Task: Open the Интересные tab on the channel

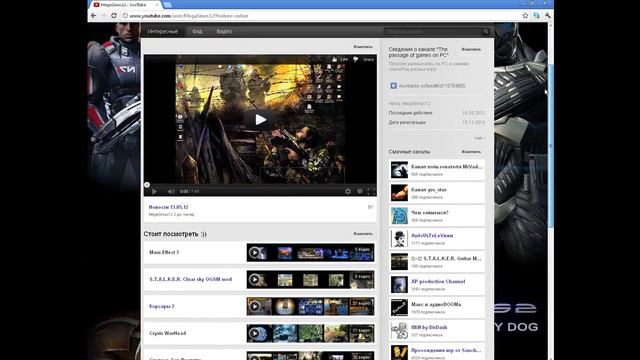Action: click(x=162, y=31)
